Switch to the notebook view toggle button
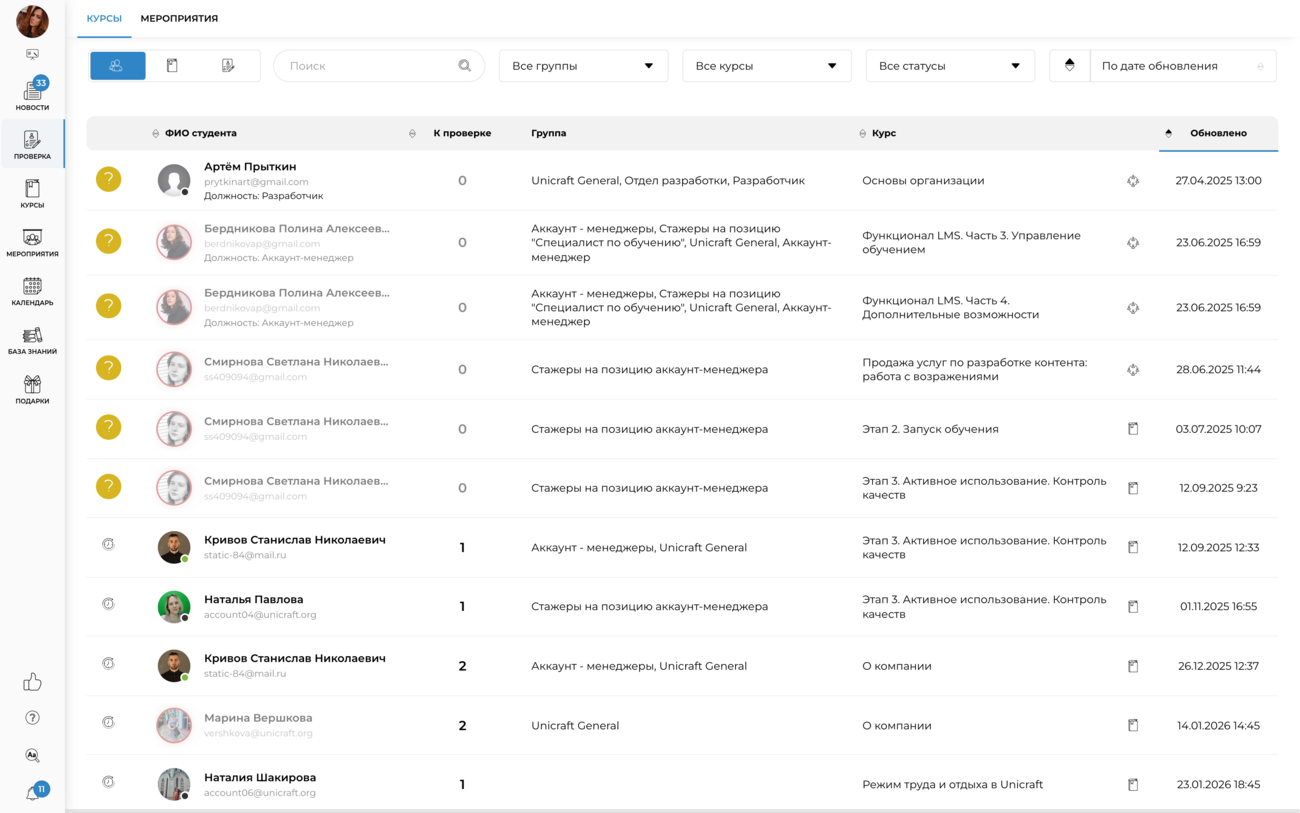 pyautogui.click(x=172, y=66)
